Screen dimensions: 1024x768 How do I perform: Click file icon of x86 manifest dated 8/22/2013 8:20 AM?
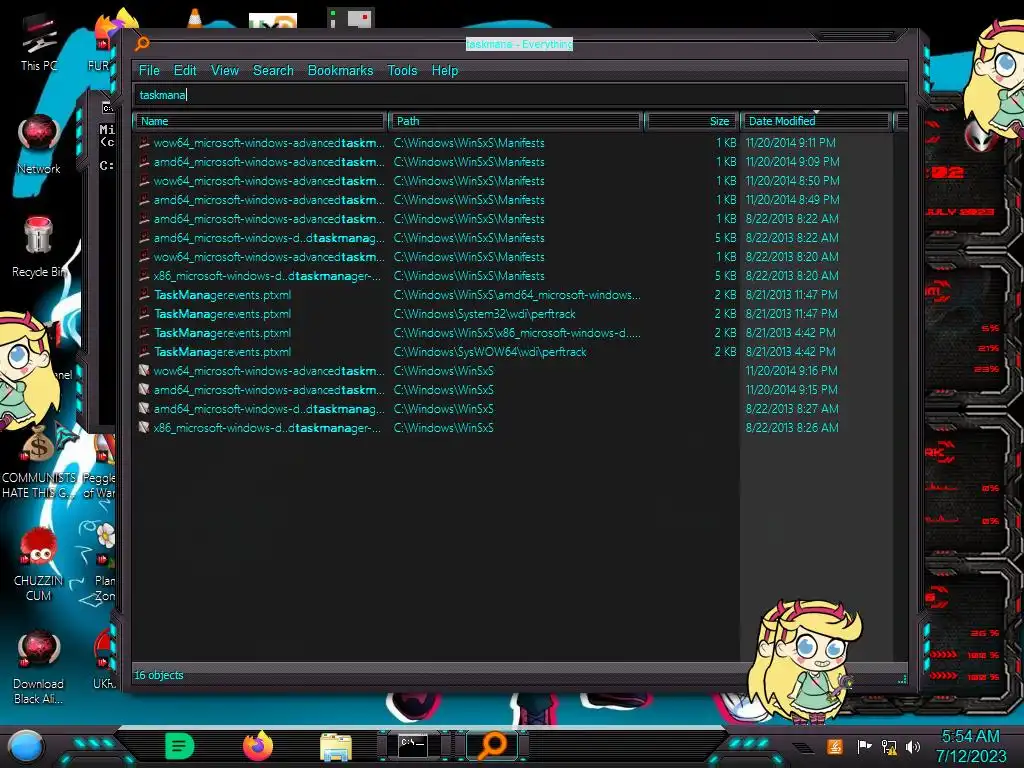tap(144, 276)
